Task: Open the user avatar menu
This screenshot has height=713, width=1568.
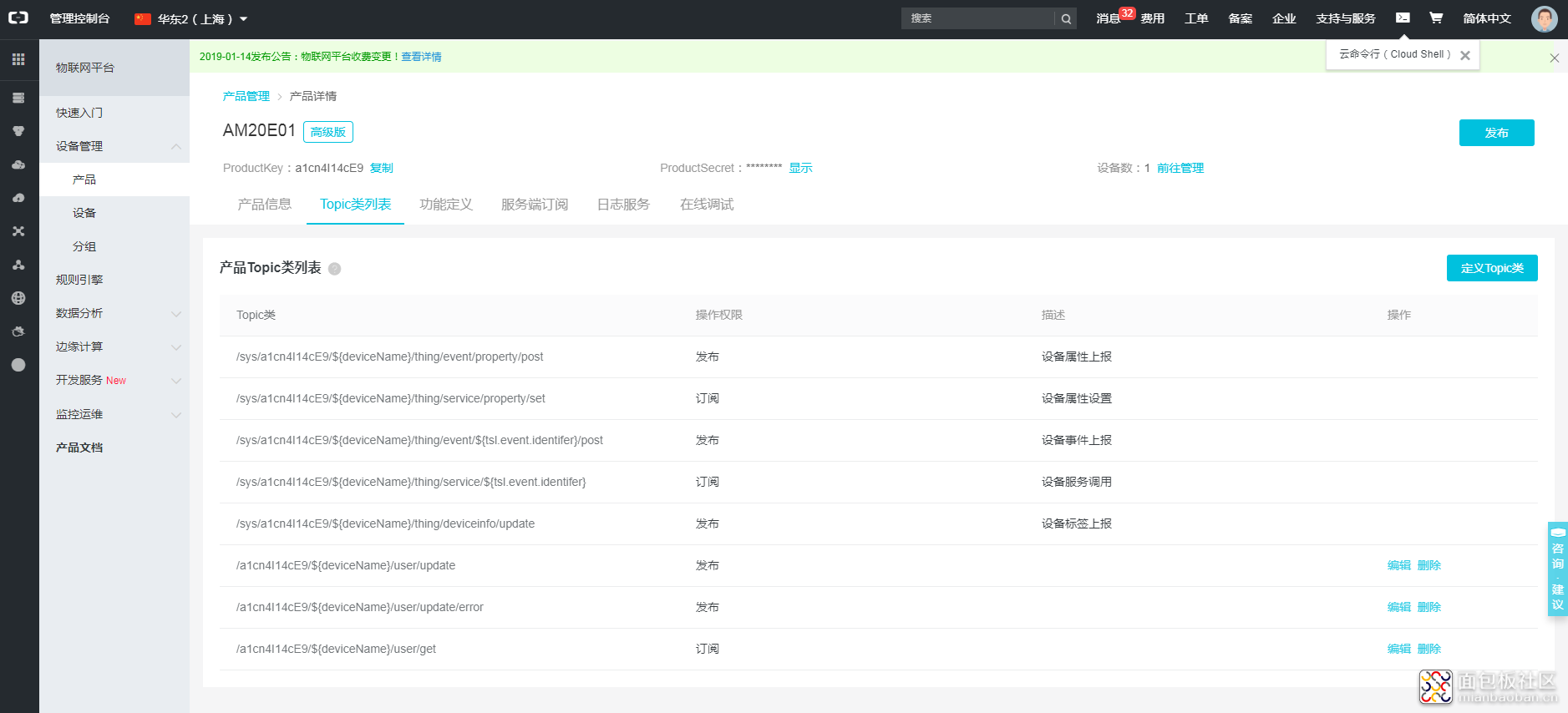Action: (x=1544, y=18)
